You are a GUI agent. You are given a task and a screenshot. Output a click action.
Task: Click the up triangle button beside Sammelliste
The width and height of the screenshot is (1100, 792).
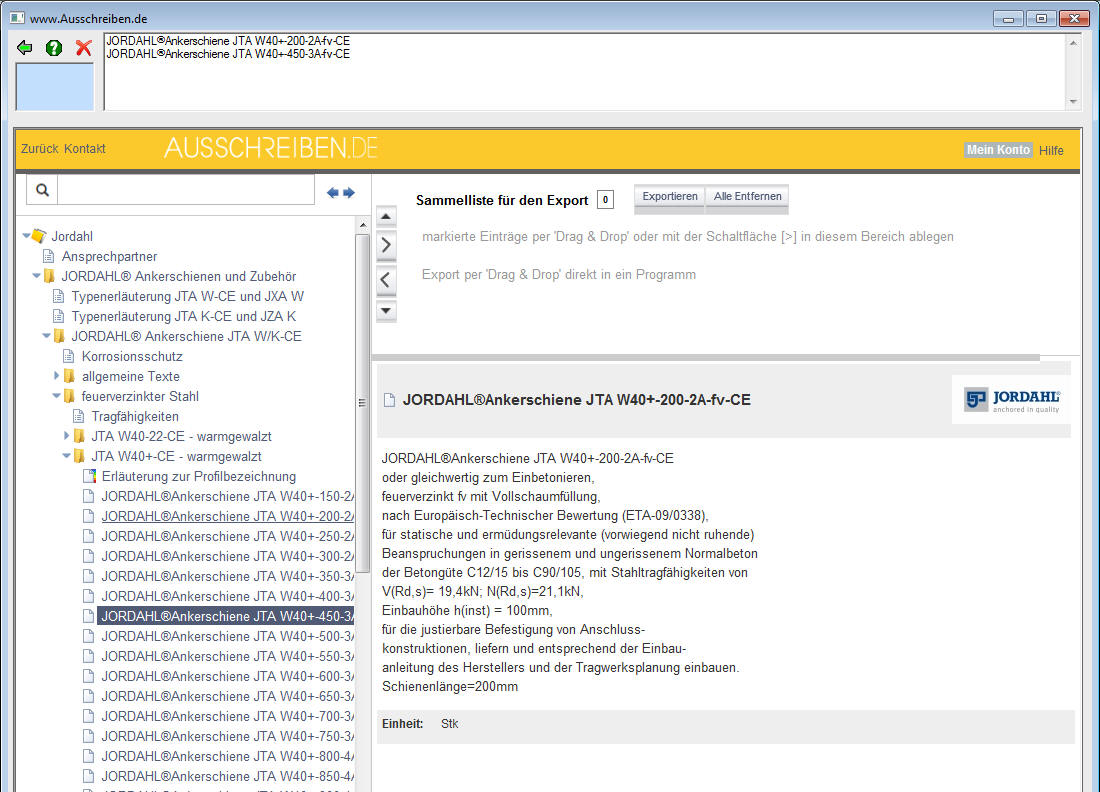point(387,216)
